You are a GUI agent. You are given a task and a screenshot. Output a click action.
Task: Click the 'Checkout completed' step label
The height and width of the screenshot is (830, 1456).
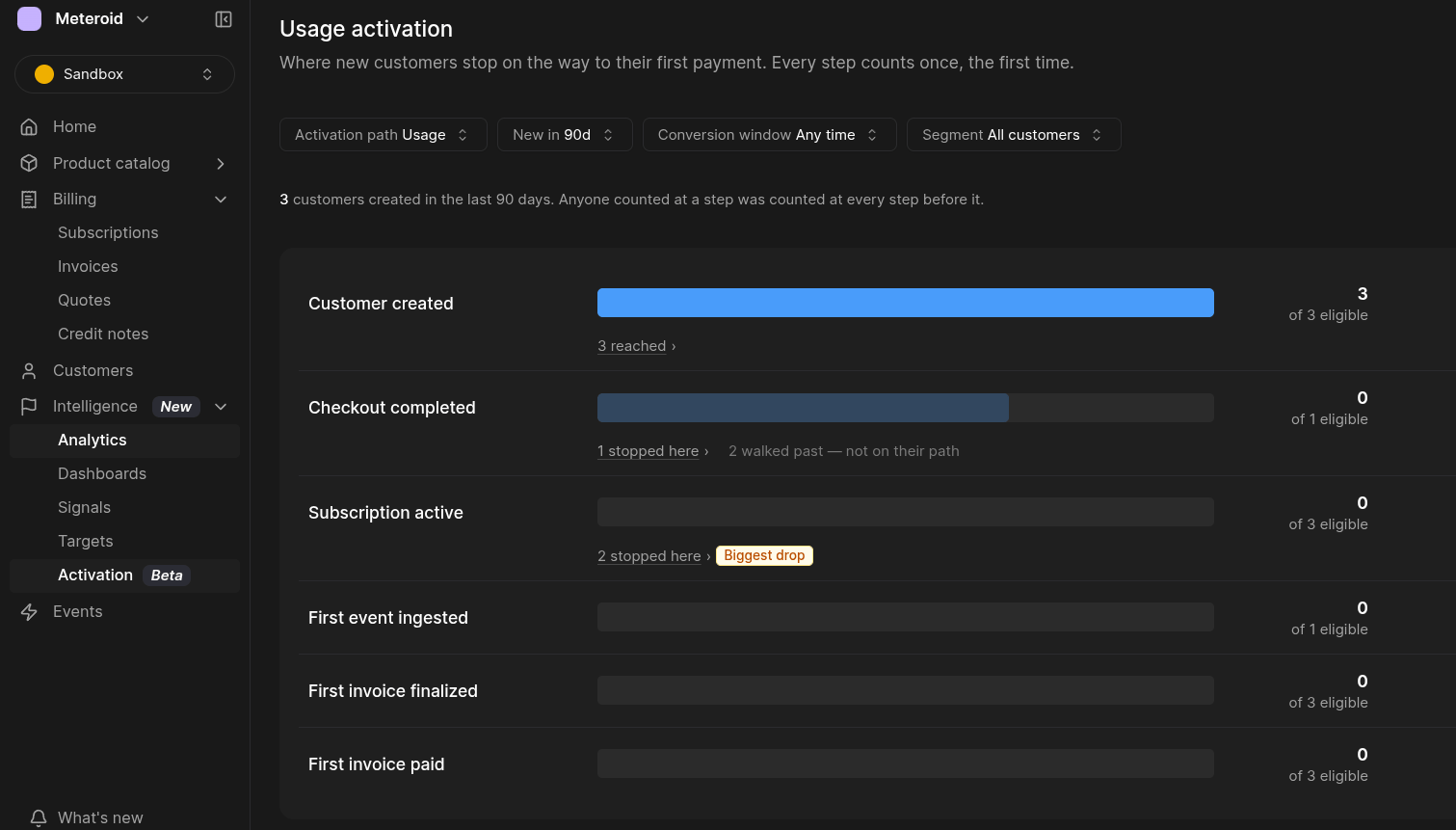[392, 408]
